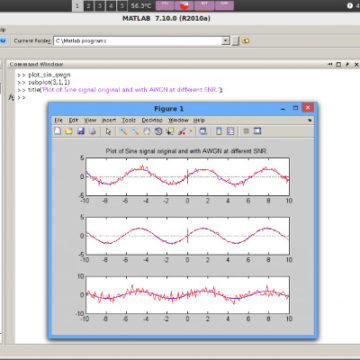Open the Edit menu in Figure 1
This screenshot has width=360, height=360.
pyautogui.click(x=73, y=120)
